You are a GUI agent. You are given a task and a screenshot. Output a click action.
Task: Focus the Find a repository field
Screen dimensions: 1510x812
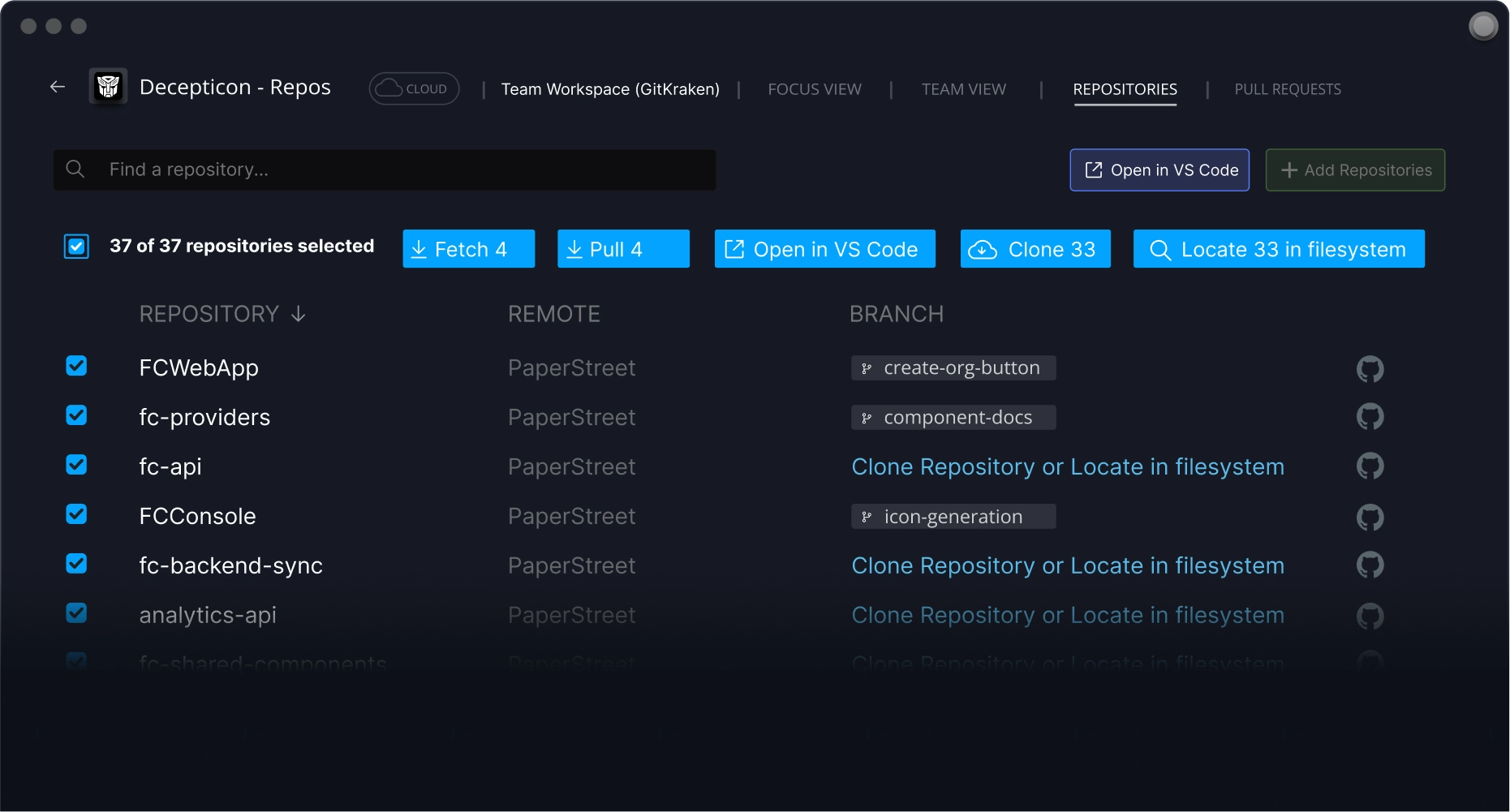click(x=385, y=170)
